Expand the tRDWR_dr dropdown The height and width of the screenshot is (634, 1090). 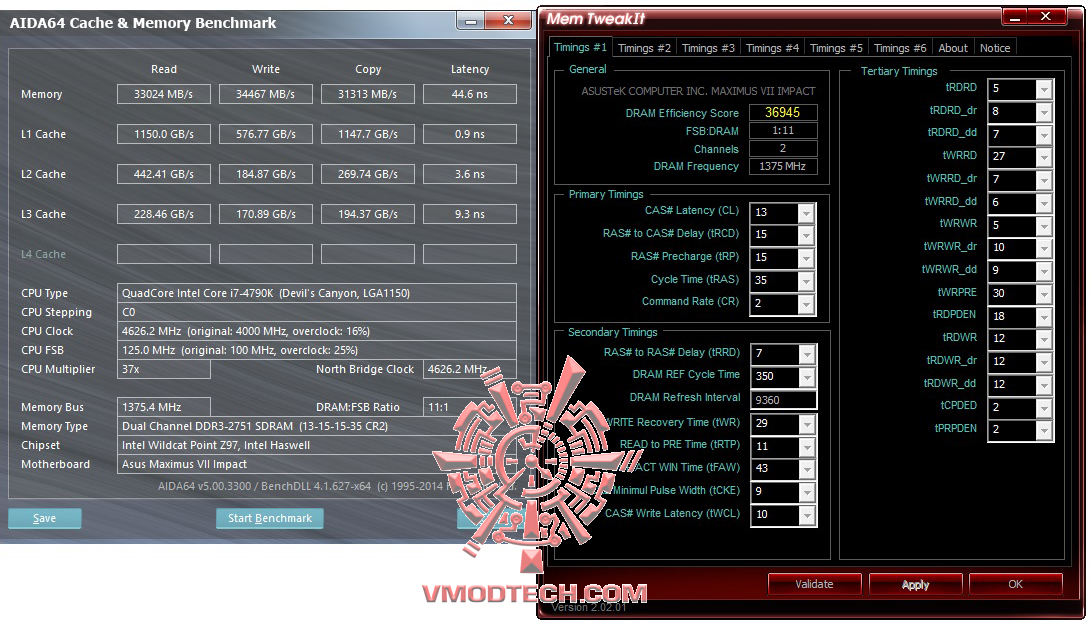(x=1043, y=362)
